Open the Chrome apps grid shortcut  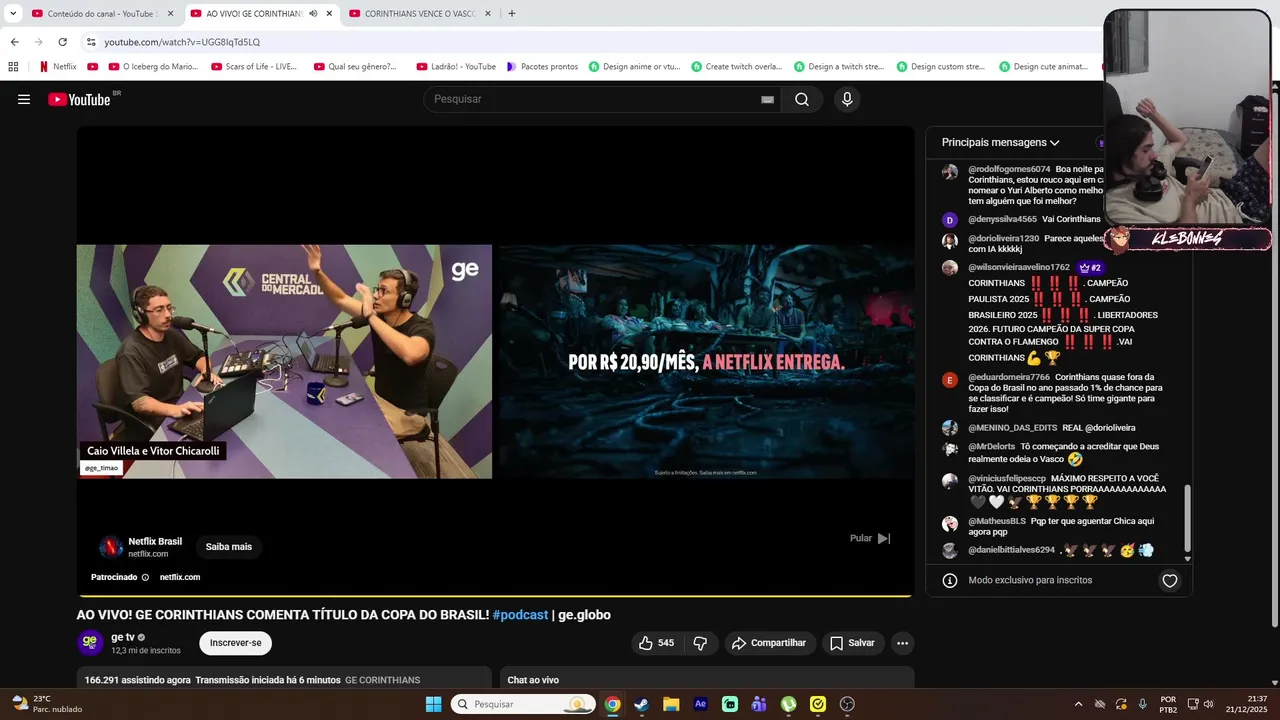coord(13,67)
